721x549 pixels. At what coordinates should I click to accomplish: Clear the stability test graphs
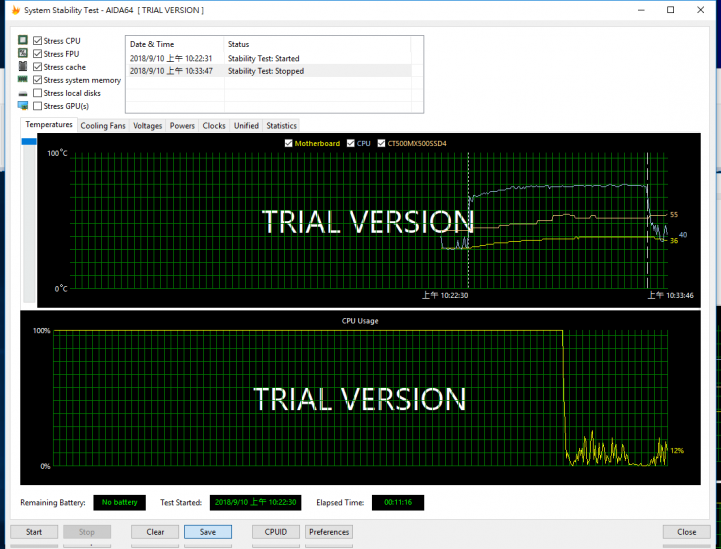click(x=155, y=532)
